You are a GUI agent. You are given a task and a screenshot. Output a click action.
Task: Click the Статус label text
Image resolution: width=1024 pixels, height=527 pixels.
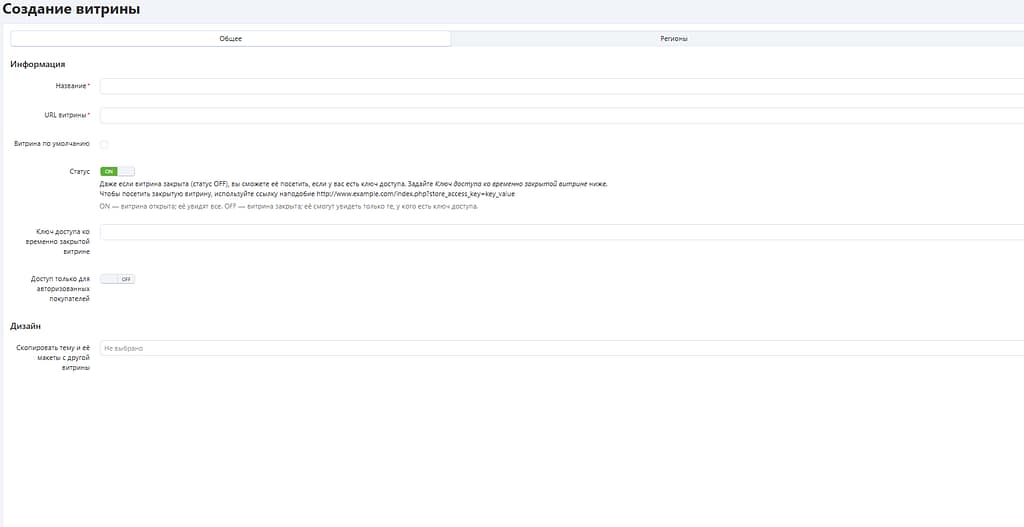click(x=79, y=172)
